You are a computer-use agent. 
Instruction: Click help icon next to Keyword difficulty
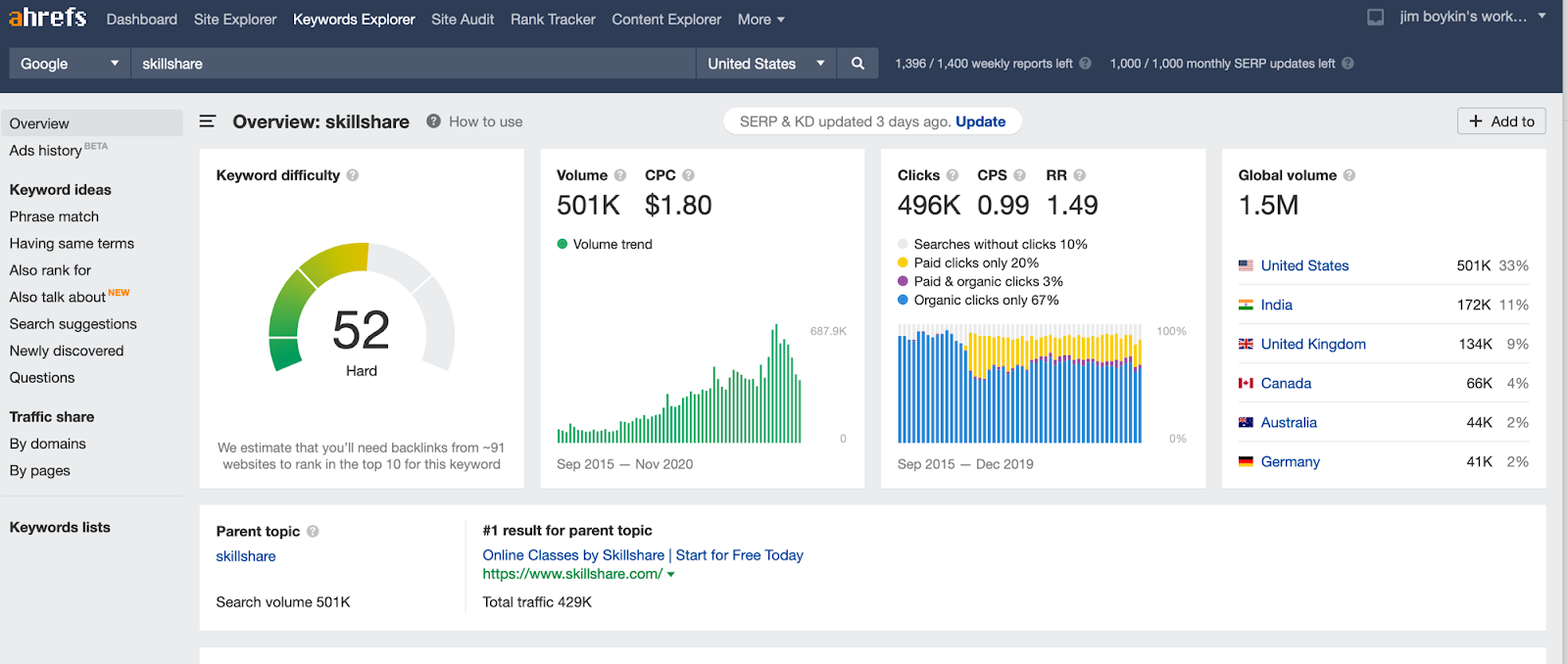pos(353,175)
